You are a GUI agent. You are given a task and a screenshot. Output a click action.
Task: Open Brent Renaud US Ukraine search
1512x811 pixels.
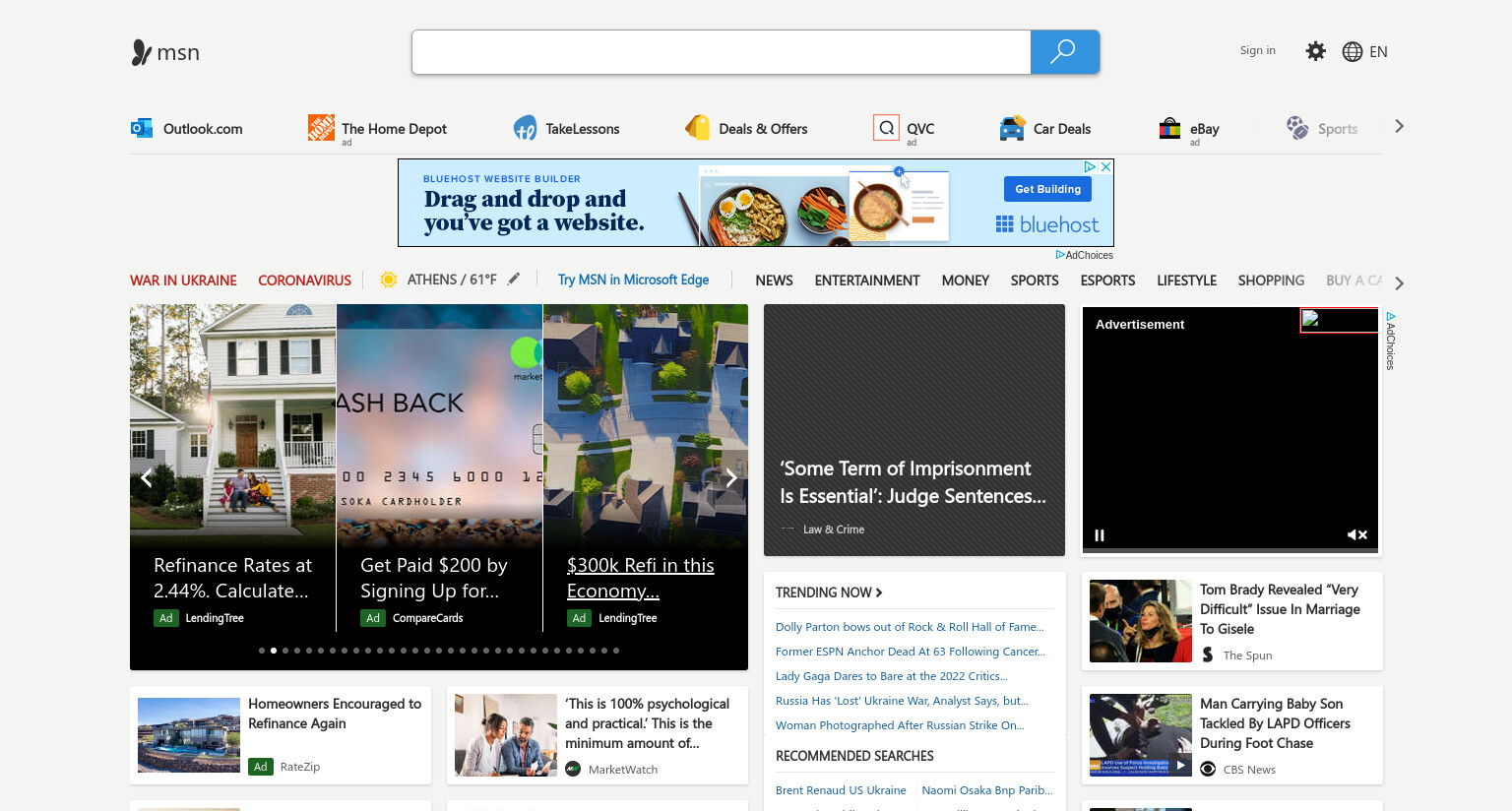click(841, 790)
